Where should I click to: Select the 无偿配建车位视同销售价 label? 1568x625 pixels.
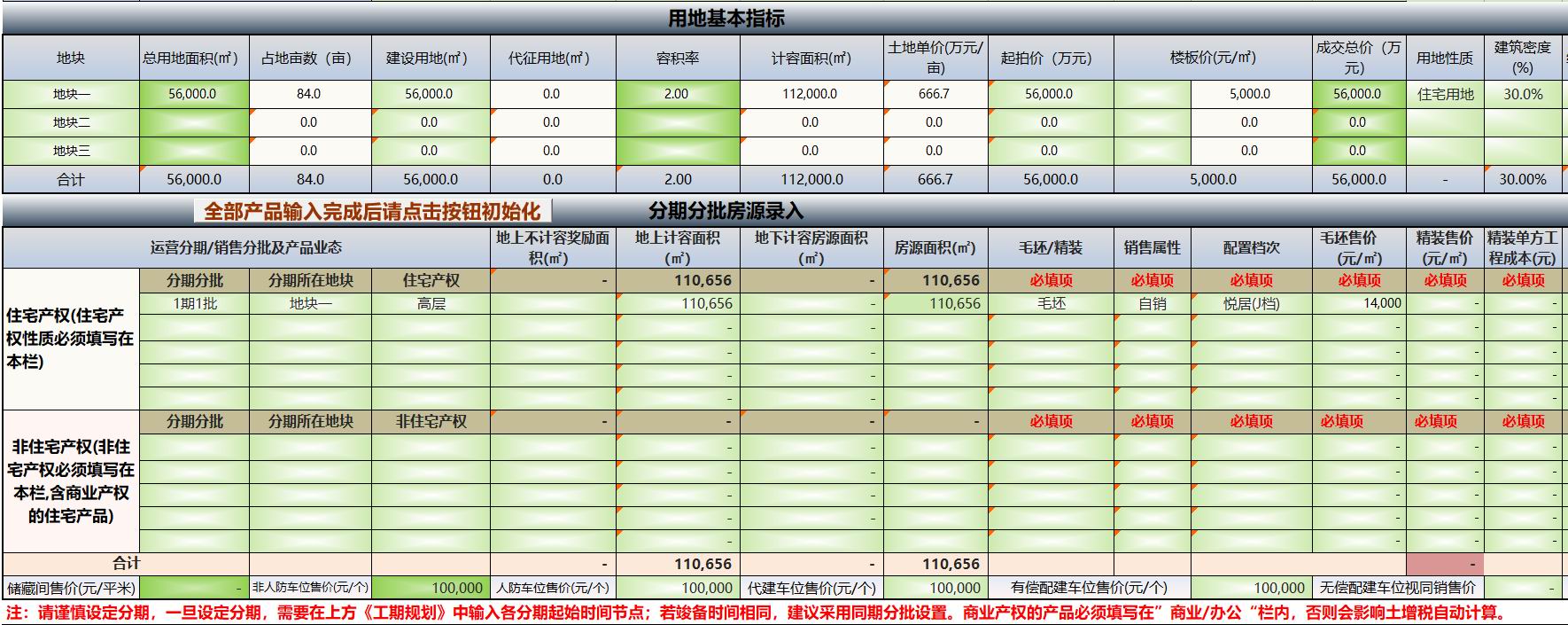tap(1398, 588)
